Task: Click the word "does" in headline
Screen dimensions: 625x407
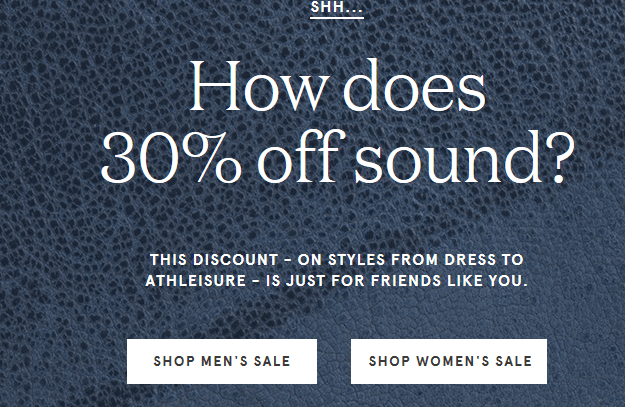Action: click(x=415, y=86)
